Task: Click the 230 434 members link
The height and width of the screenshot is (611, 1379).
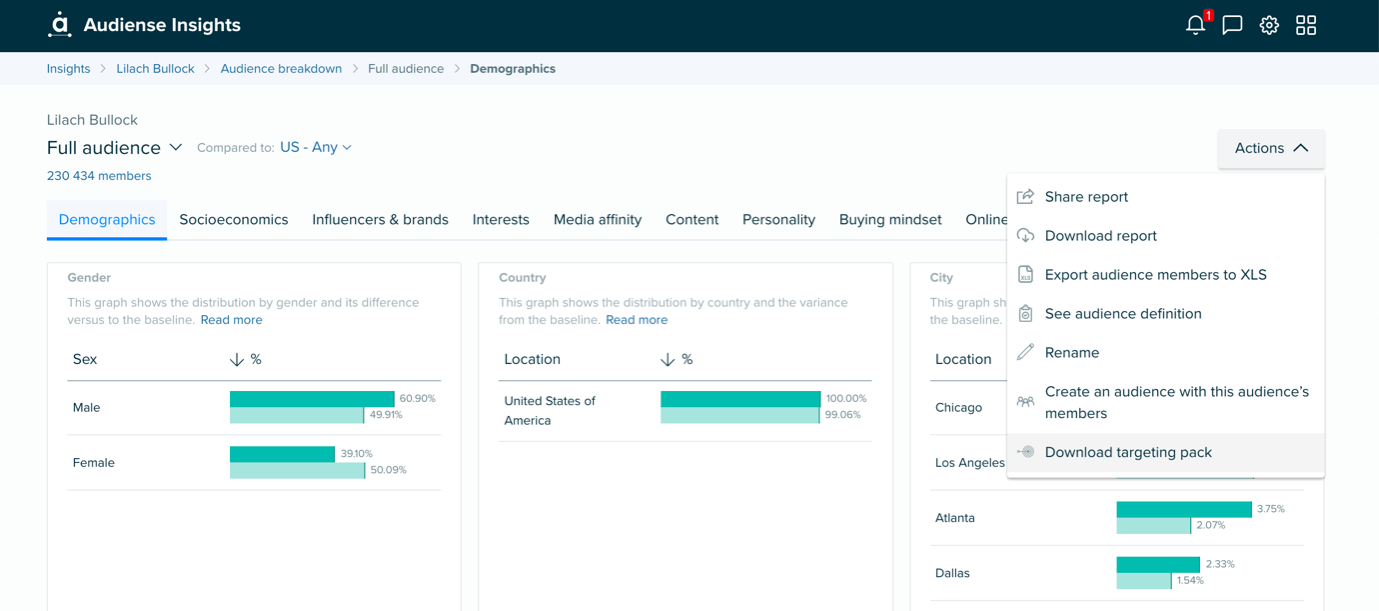Action: [99, 176]
